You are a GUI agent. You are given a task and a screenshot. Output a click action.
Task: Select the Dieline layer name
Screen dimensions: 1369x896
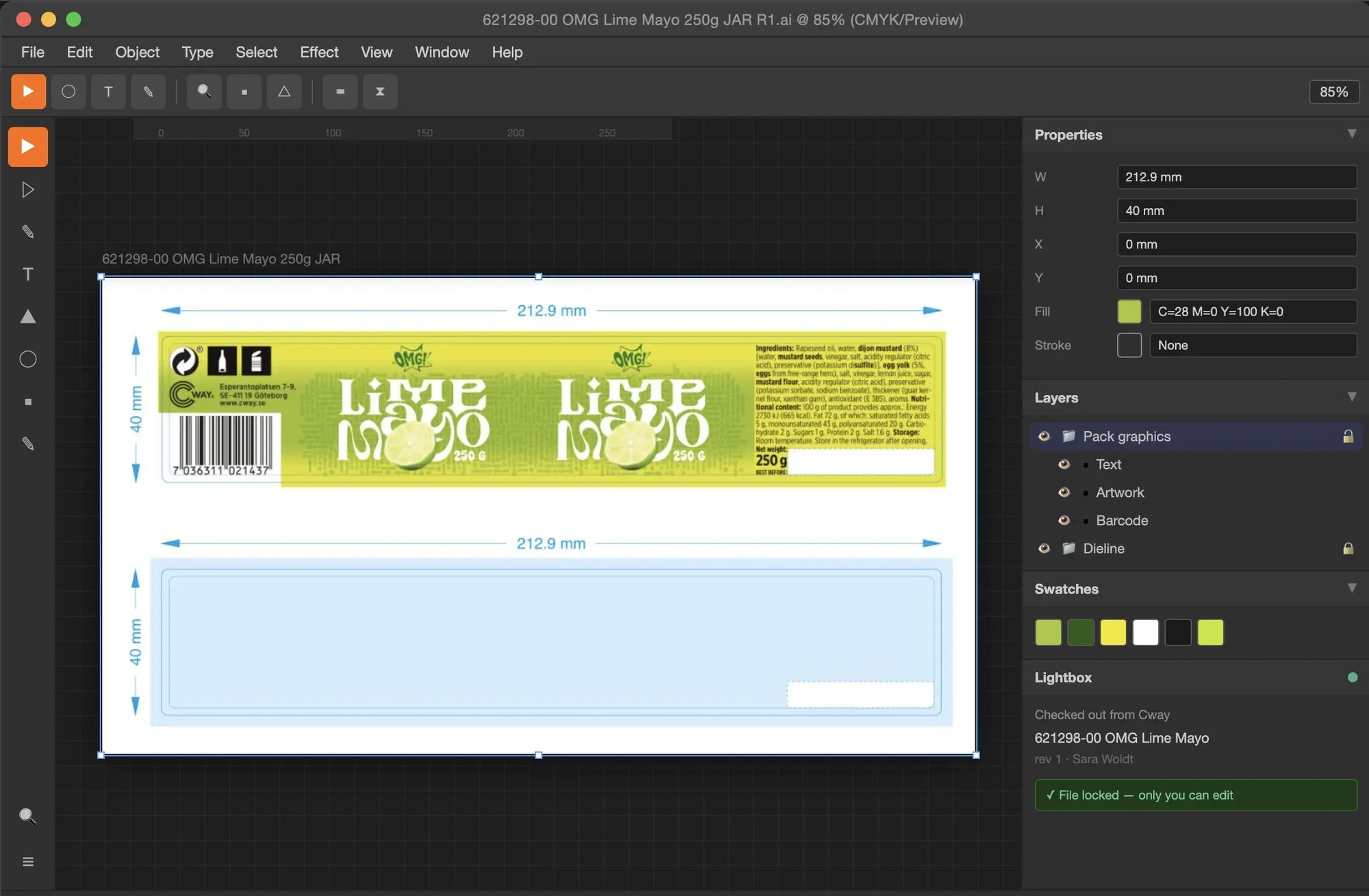(1103, 549)
